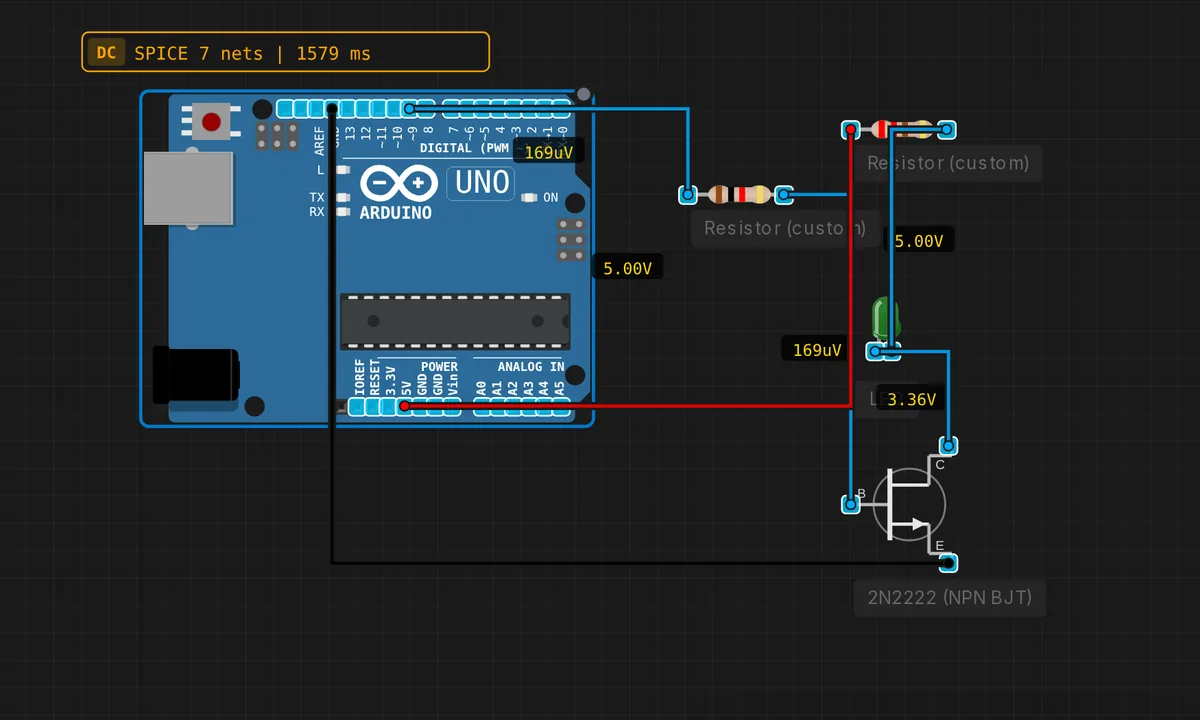Click the ON power indicator LED
This screenshot has width=1200, height=720.
528,198
